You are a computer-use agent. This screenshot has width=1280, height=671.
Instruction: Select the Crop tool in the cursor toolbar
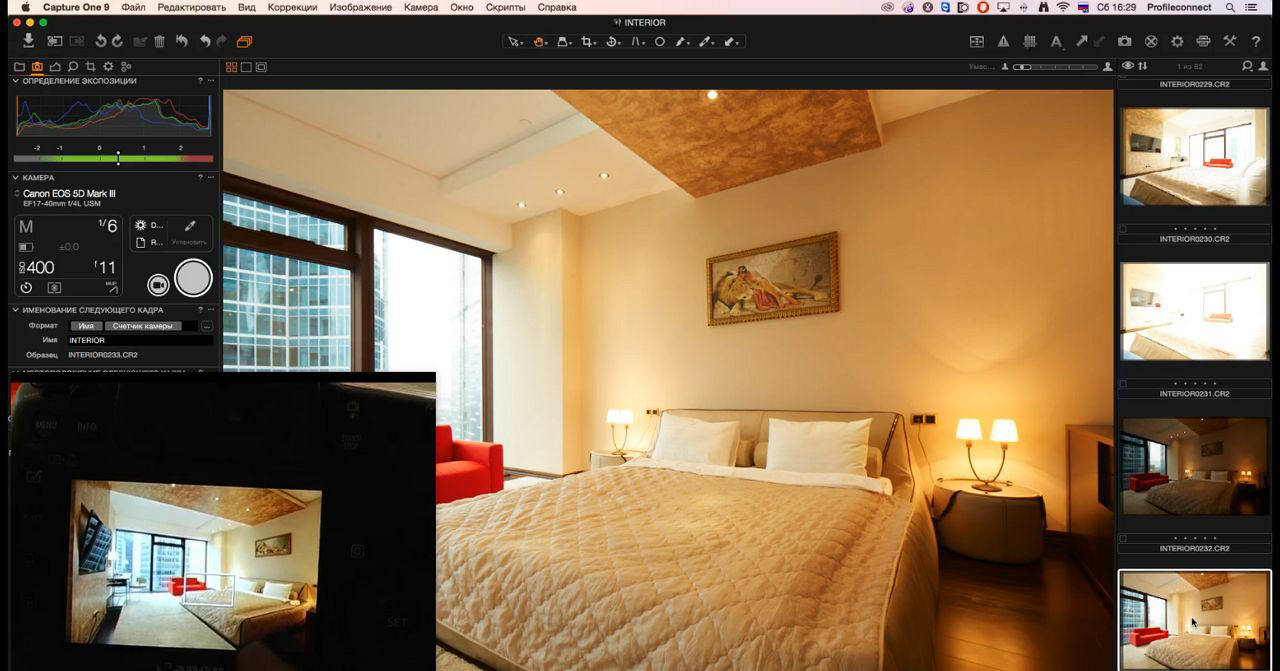(x=588, y=42)
